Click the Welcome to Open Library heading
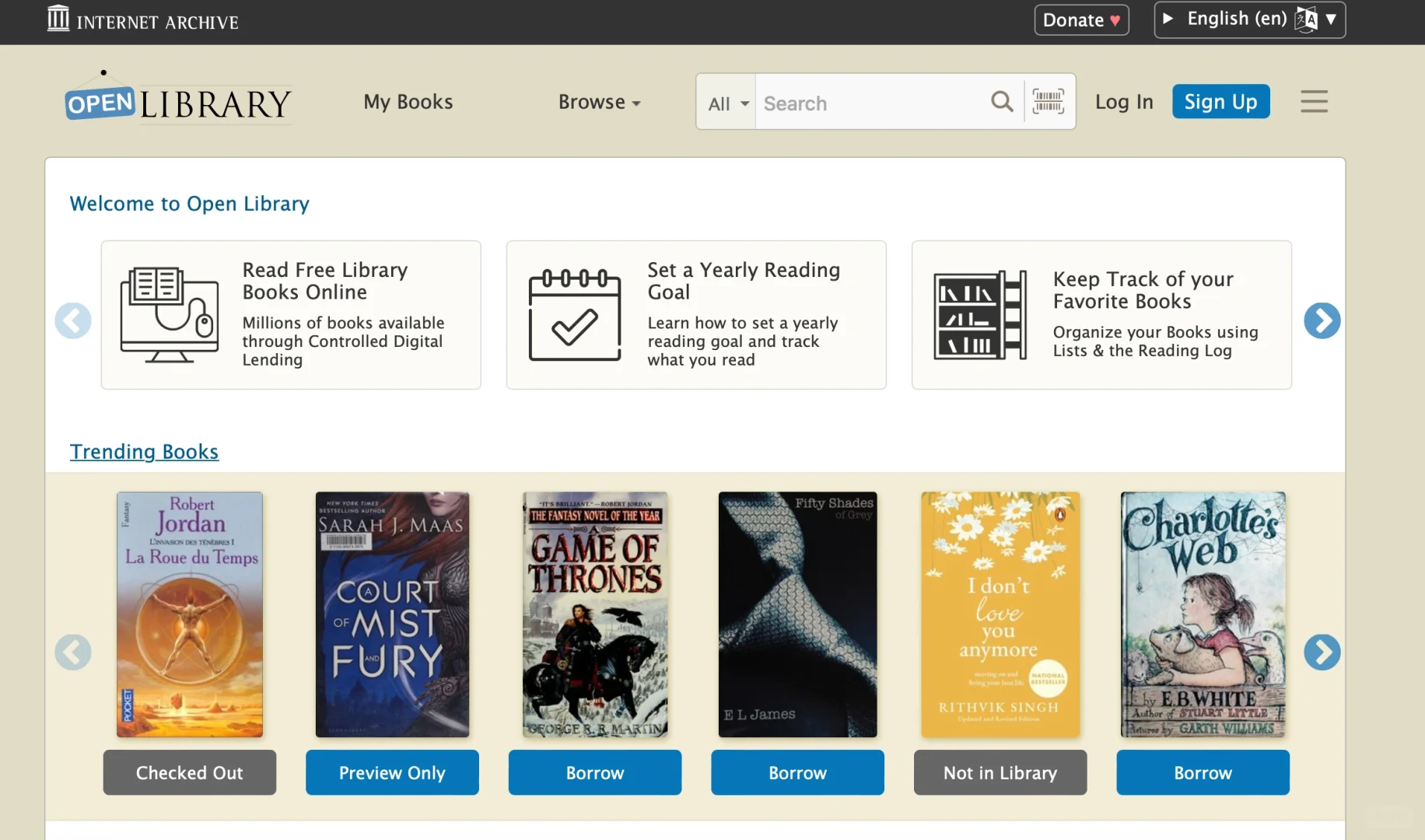 (189, 204)
